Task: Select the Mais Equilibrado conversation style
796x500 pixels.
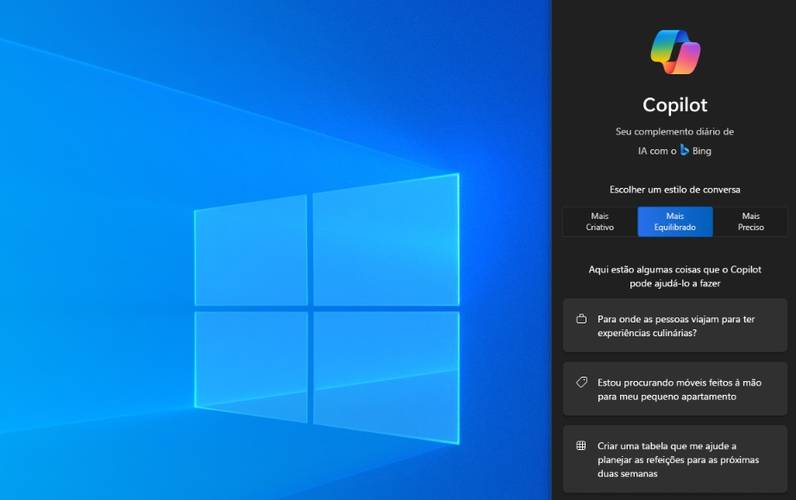Action: click(x=675, y=222)
